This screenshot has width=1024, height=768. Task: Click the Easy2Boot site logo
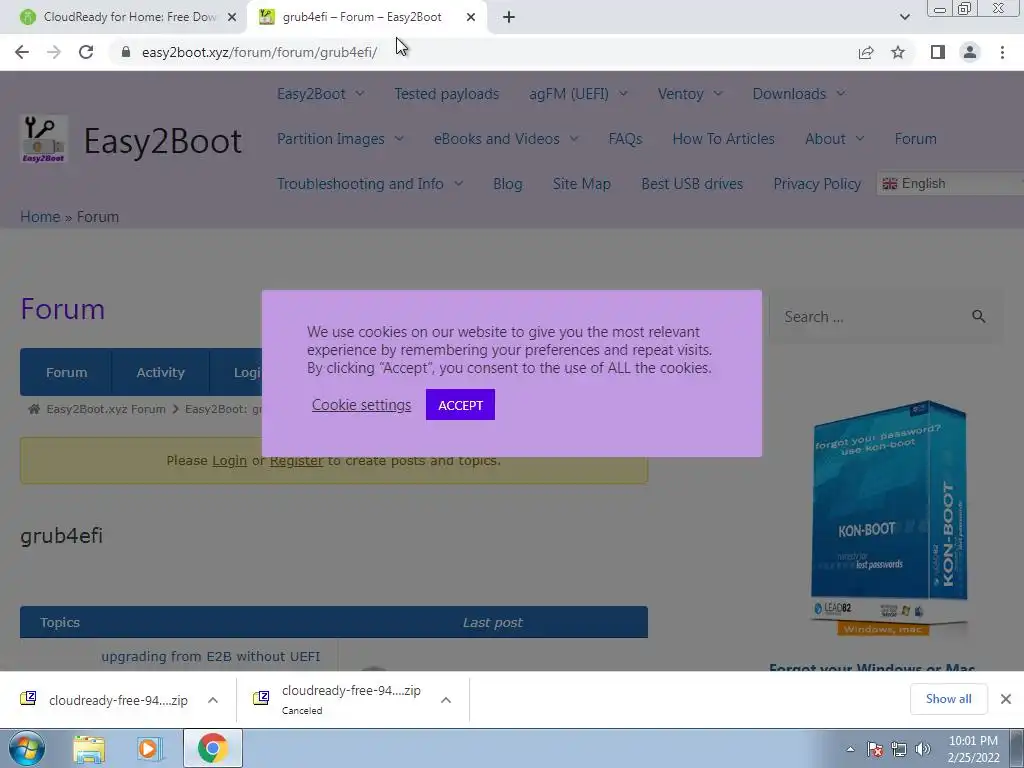44,139
